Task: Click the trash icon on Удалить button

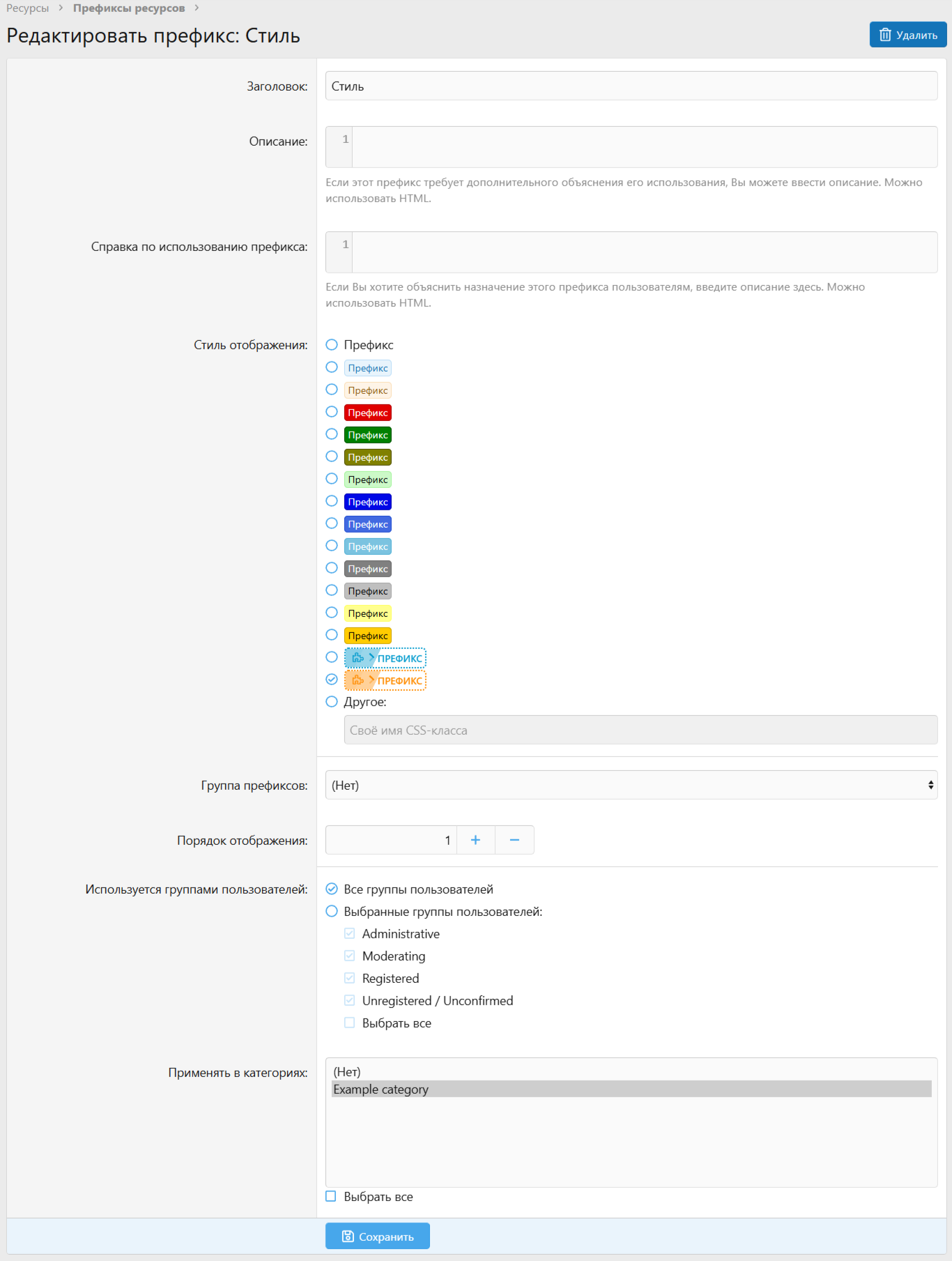Action: click(x=885, y=35)
